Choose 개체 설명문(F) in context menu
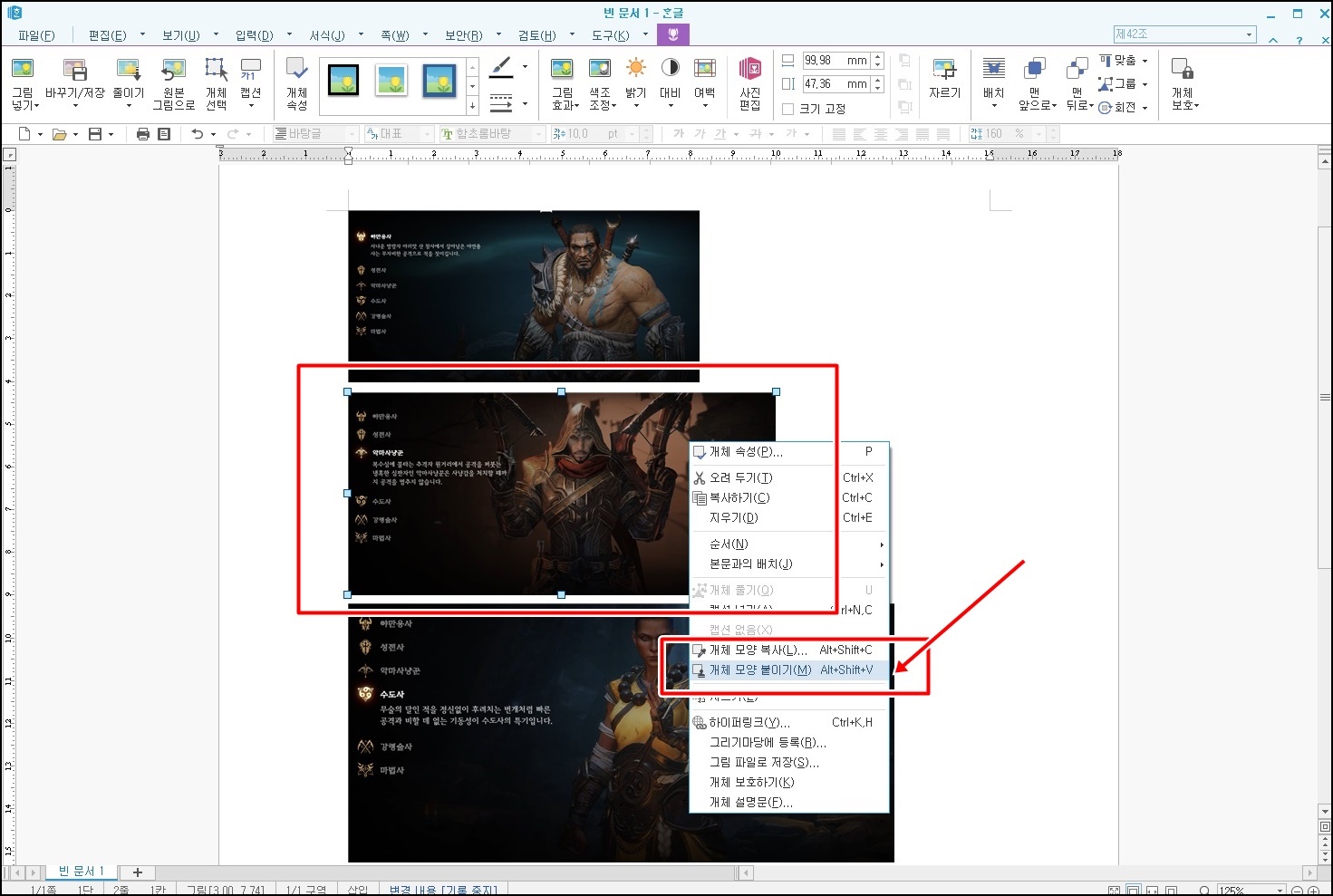The image size is (1333, 896). click(x=788, y=803)
